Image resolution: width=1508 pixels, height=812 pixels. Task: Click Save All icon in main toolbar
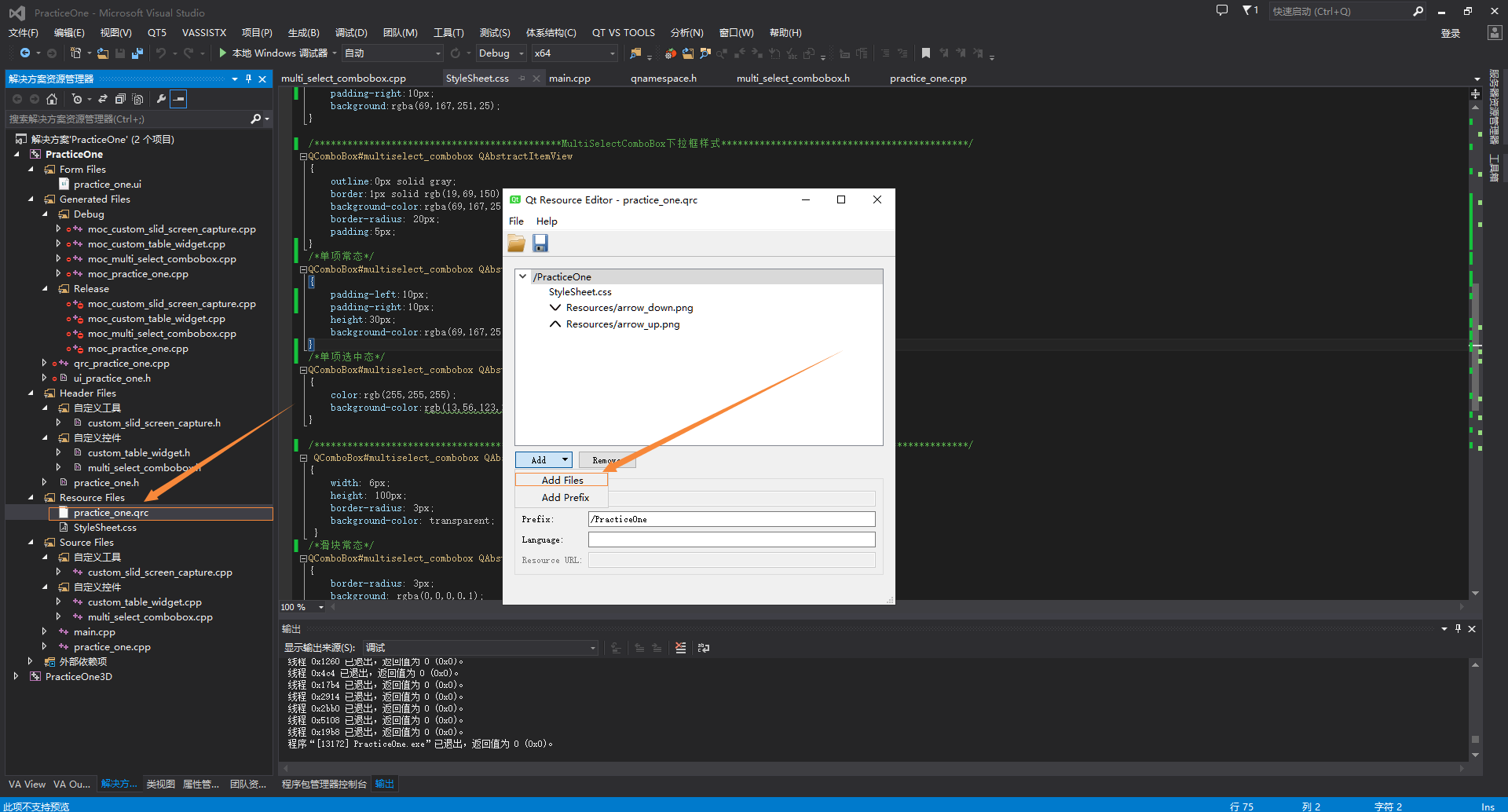click(x=137, y=53)
